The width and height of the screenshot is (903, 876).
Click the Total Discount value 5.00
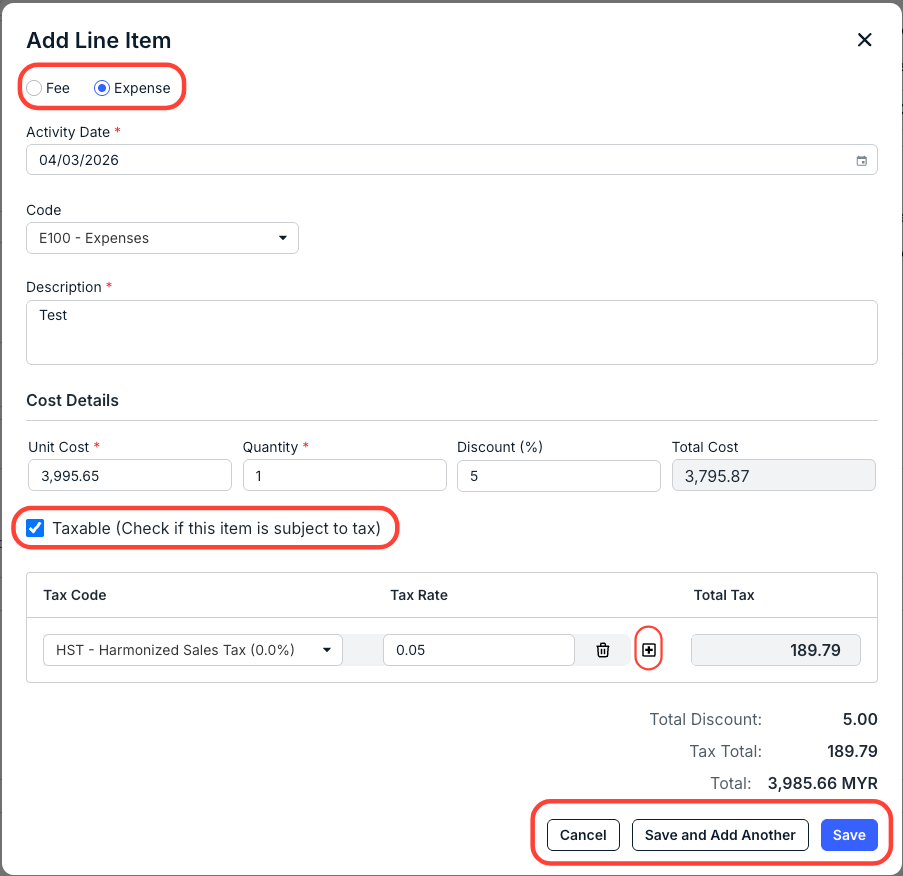(860, 719)
